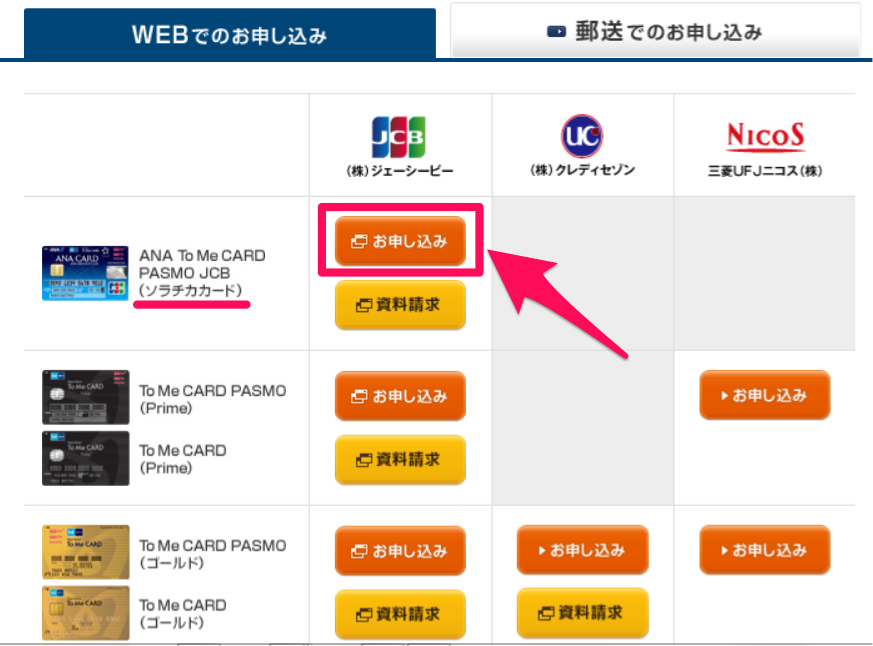This screenshot has width=873, height=646.
Task: Click the mail icon on the 郵送 tab
Action: (556, 32)
